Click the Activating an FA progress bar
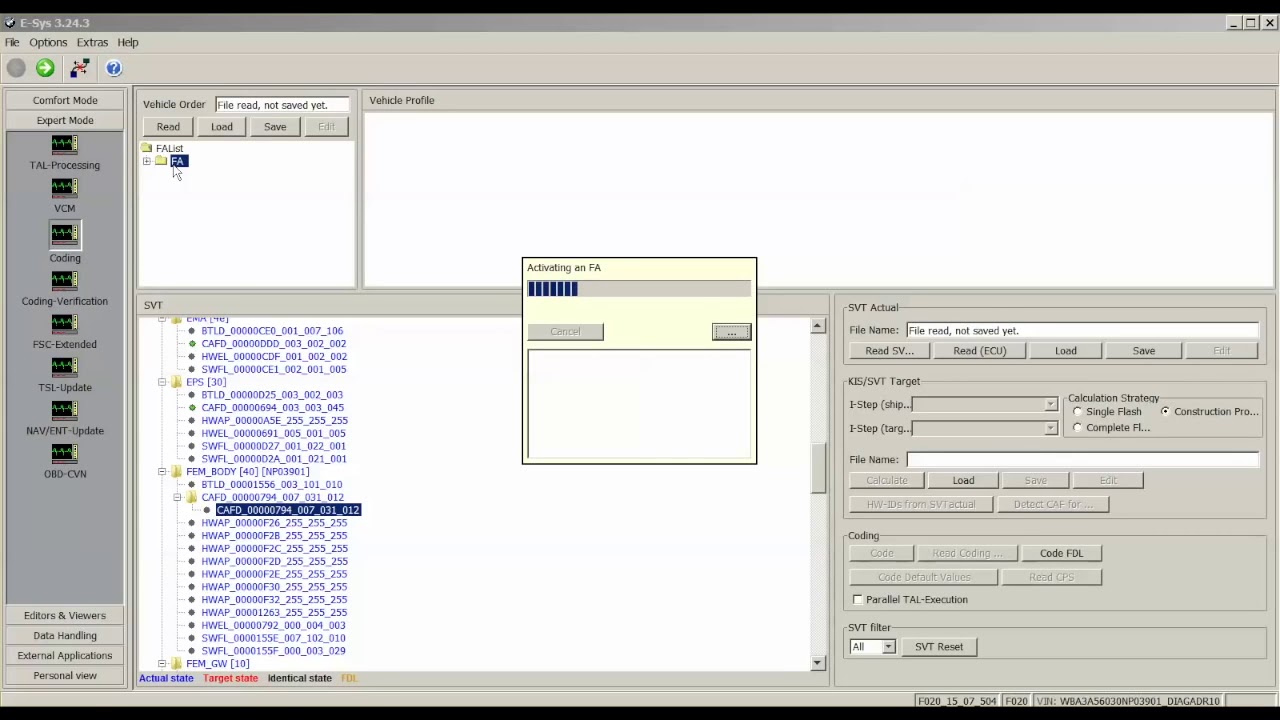Viewport: 1280px width, 720px height. 639,289
